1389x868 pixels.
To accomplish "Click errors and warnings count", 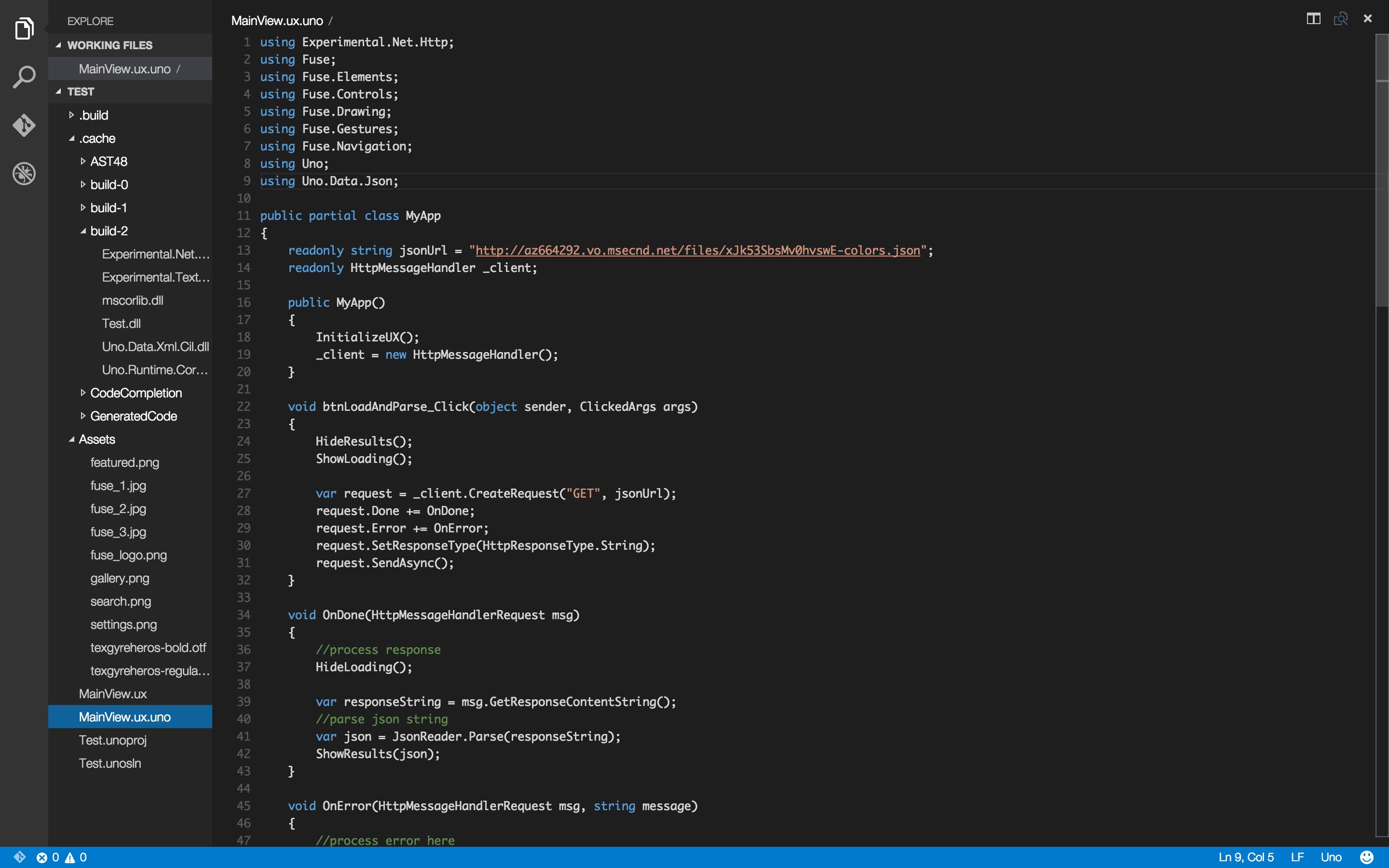I will tap(62, 857).
